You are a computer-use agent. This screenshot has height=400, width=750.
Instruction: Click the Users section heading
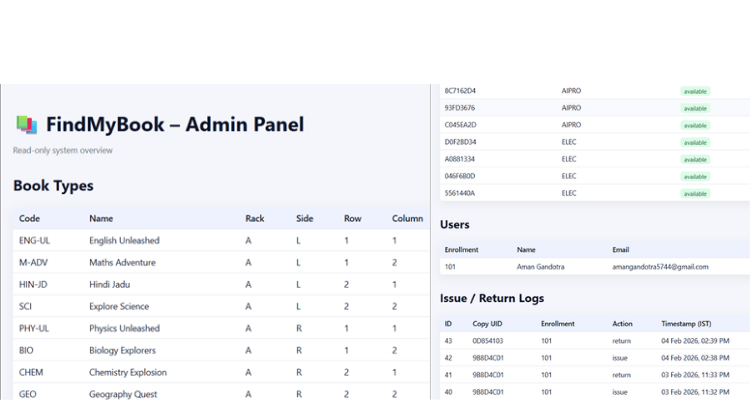[455, 225]
